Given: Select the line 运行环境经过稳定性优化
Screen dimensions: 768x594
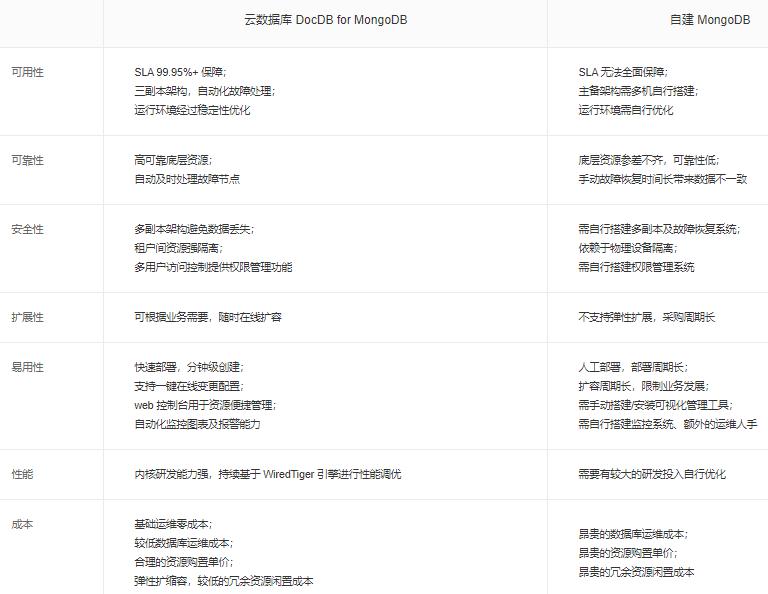Looking at the screenshot, I should (192, 110).
